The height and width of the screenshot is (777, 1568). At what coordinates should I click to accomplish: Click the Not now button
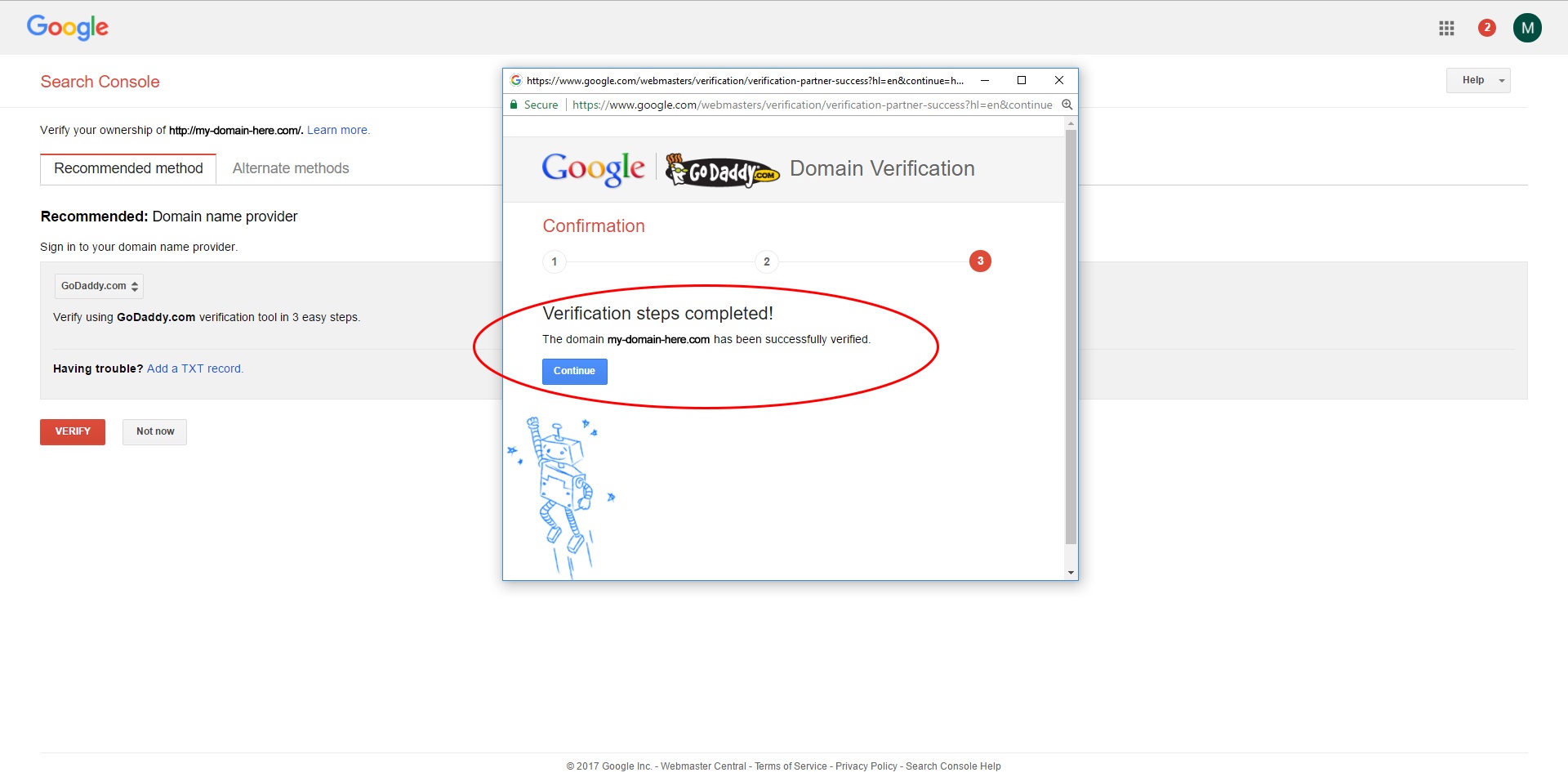(155, 431)
